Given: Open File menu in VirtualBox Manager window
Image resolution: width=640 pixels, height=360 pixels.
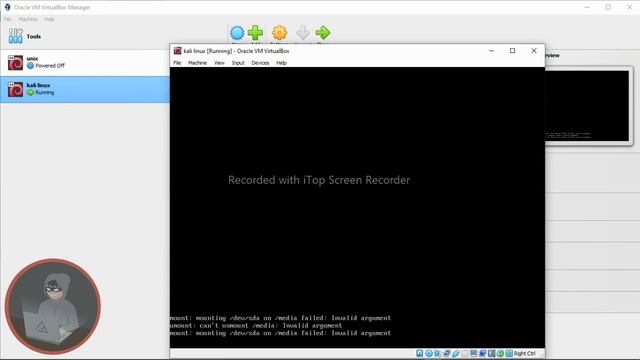Looking at the screenshot, I should point(7,19).
